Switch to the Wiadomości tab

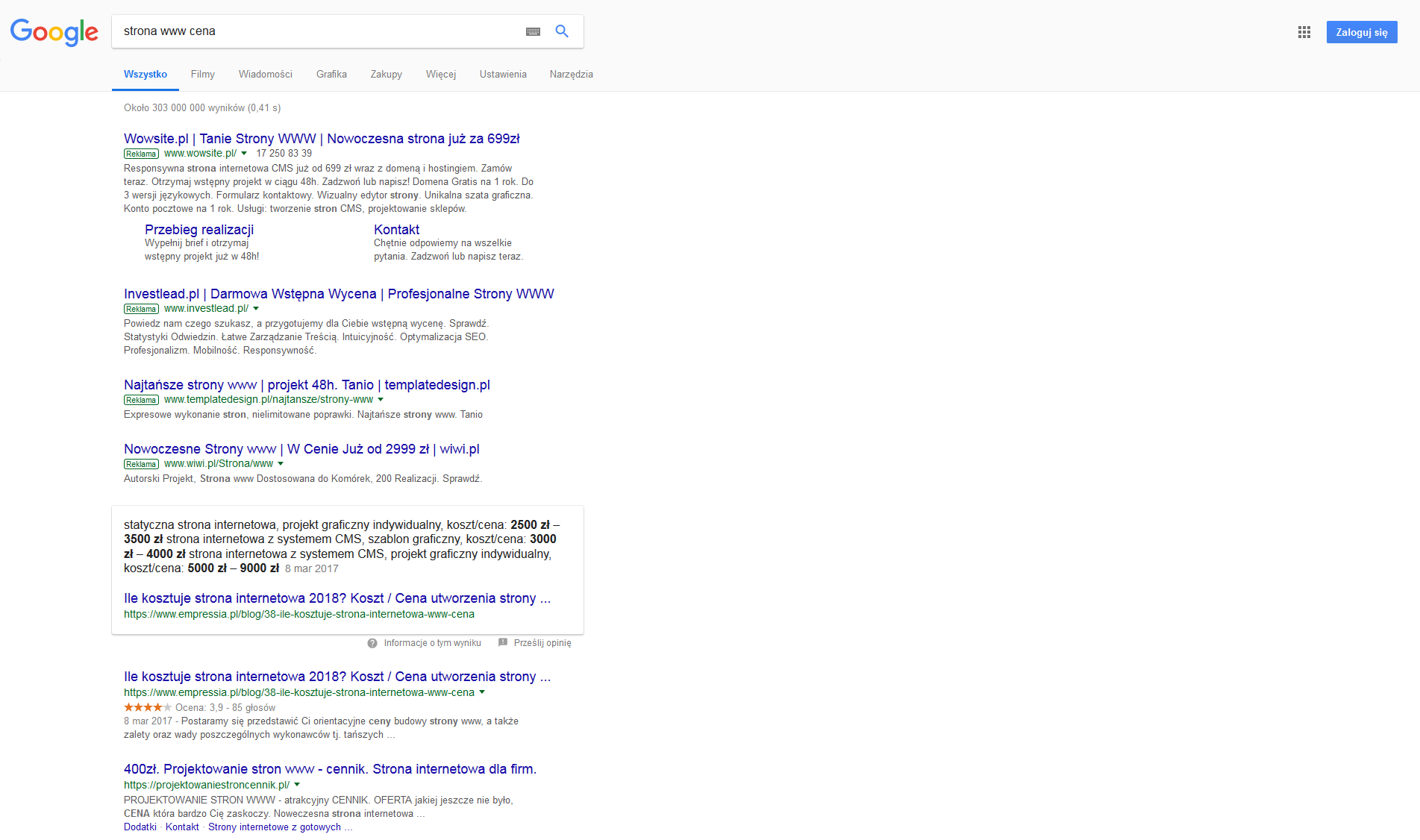pyautogui.click(x=266, y=75)
